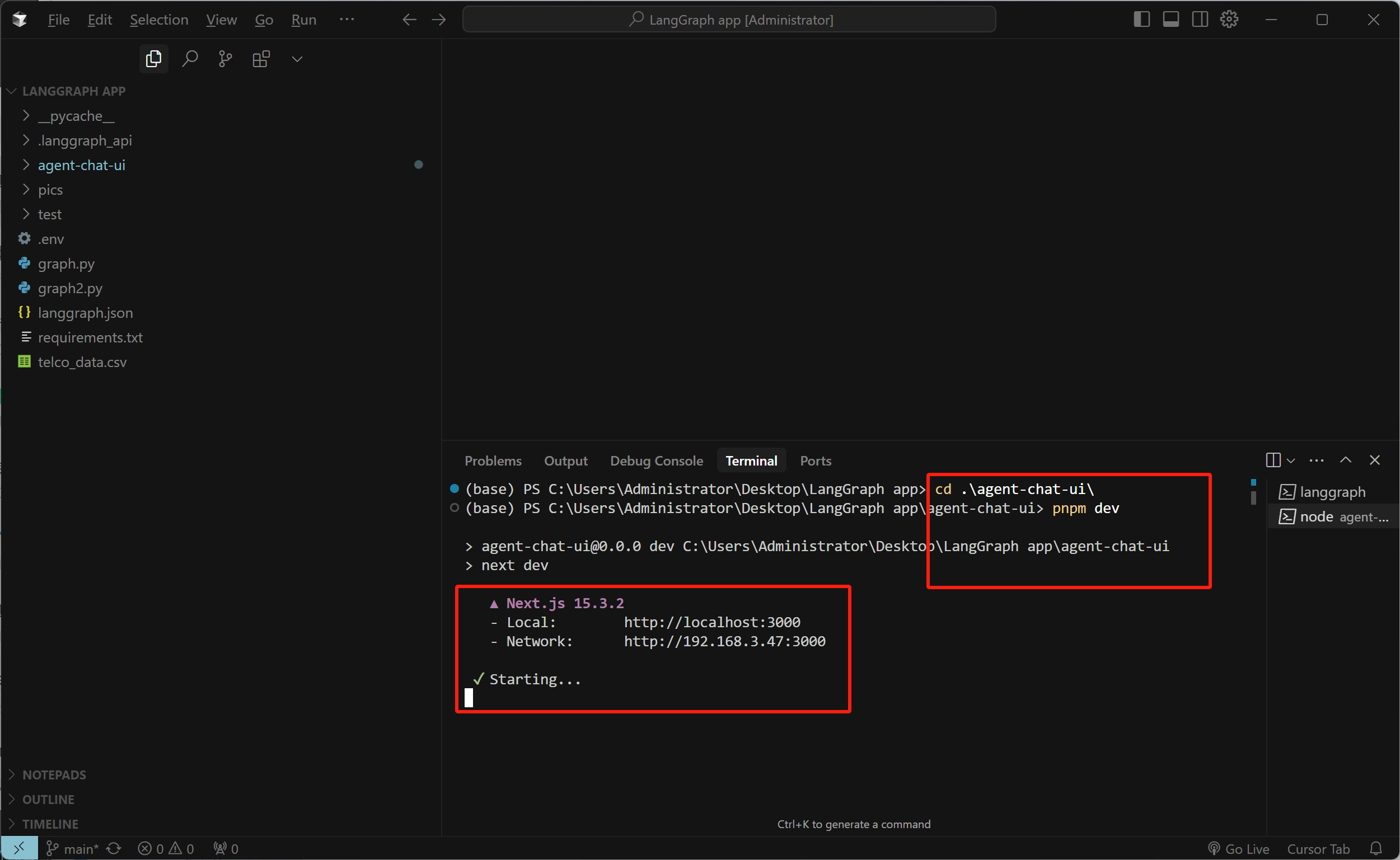Click the notifications bell icon
1400x860 pixels.
[1375, 849]
